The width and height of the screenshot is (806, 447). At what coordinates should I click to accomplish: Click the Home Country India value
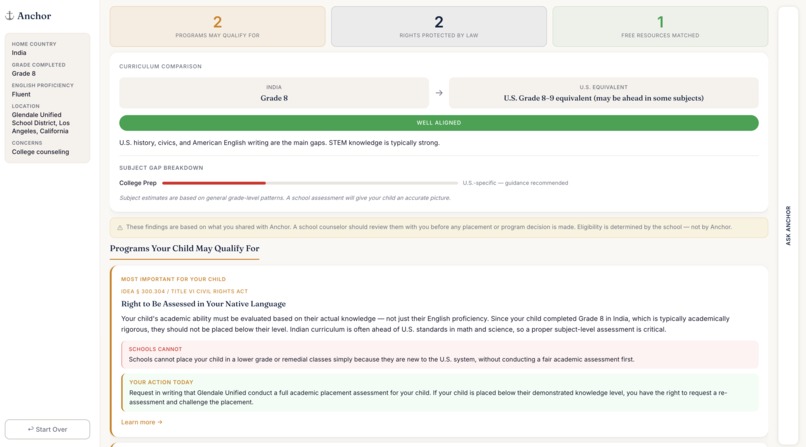(19, 52)
